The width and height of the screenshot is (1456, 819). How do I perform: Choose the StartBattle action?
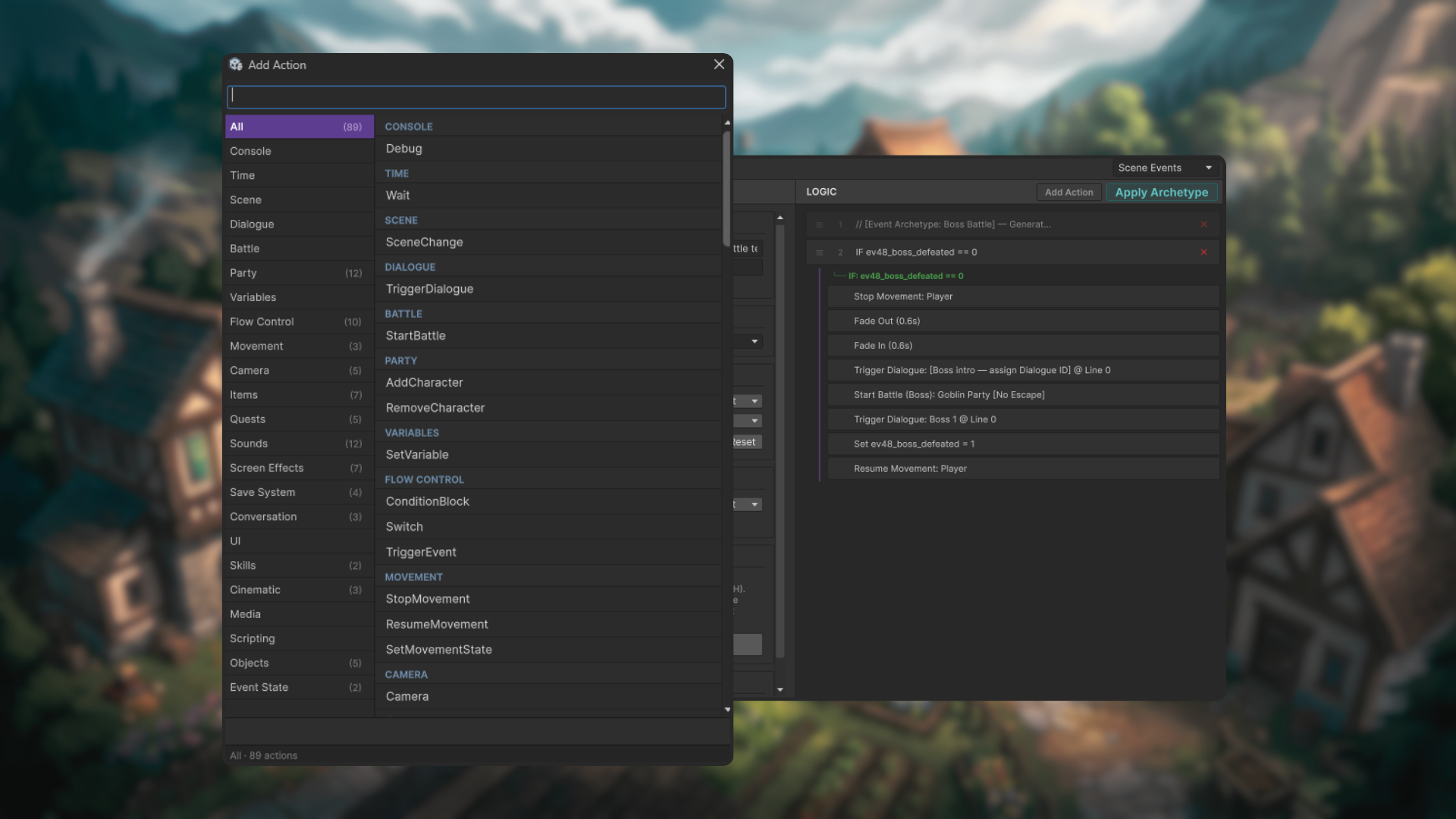(x=549, y=336)
